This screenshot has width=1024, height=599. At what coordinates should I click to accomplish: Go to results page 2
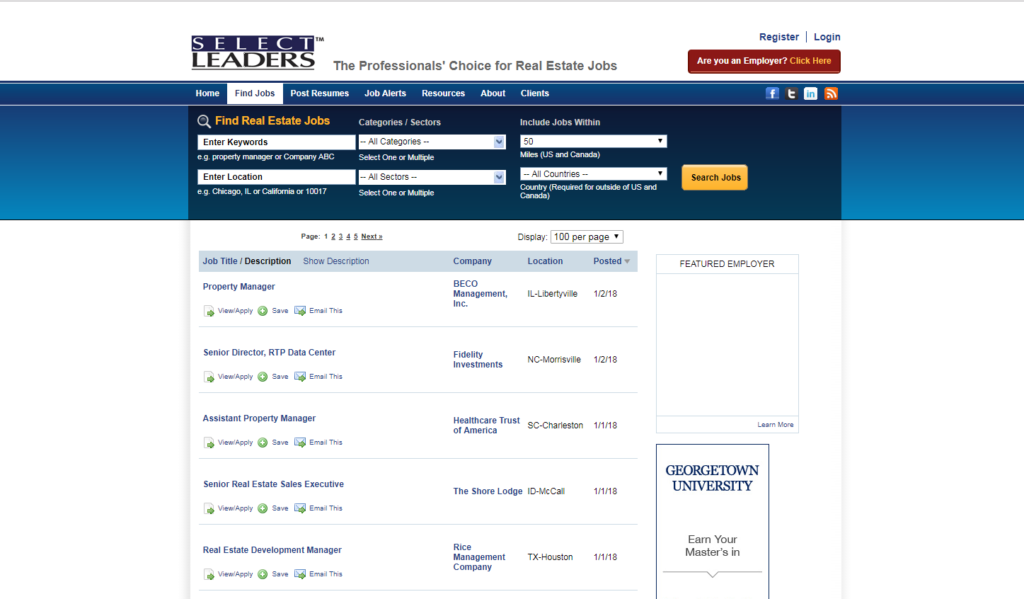(x=333, y=236)
